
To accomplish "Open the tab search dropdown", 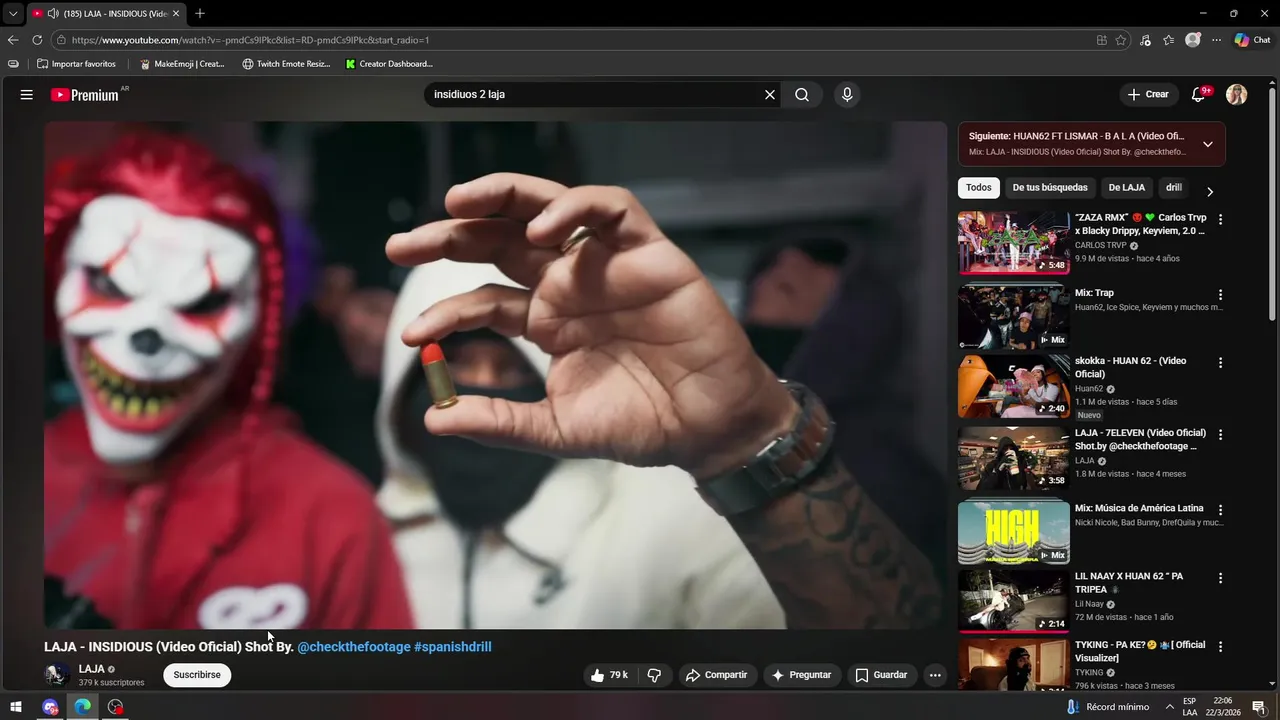I will pos(12,13).
